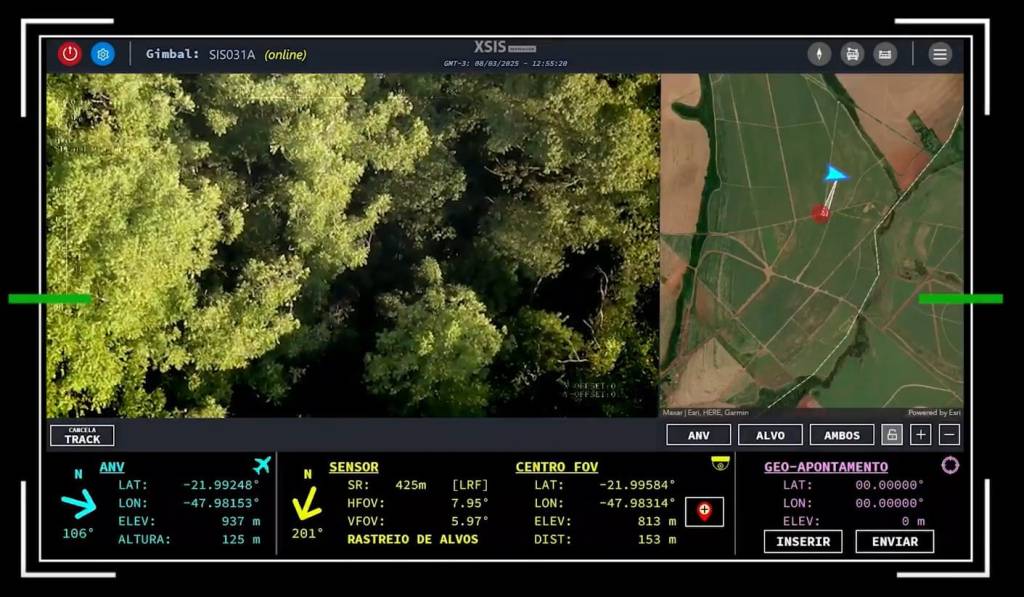Click the ENVIAR button
Screen dimensions: 1024x597
point(893,542)
